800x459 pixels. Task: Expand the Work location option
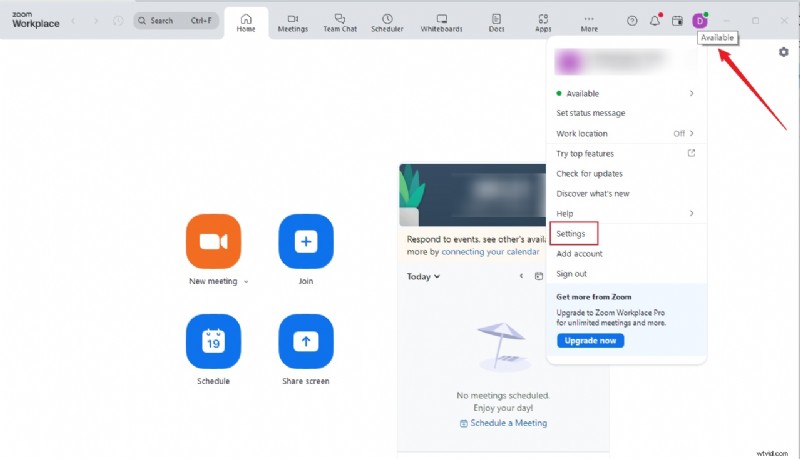coord(625,133)
